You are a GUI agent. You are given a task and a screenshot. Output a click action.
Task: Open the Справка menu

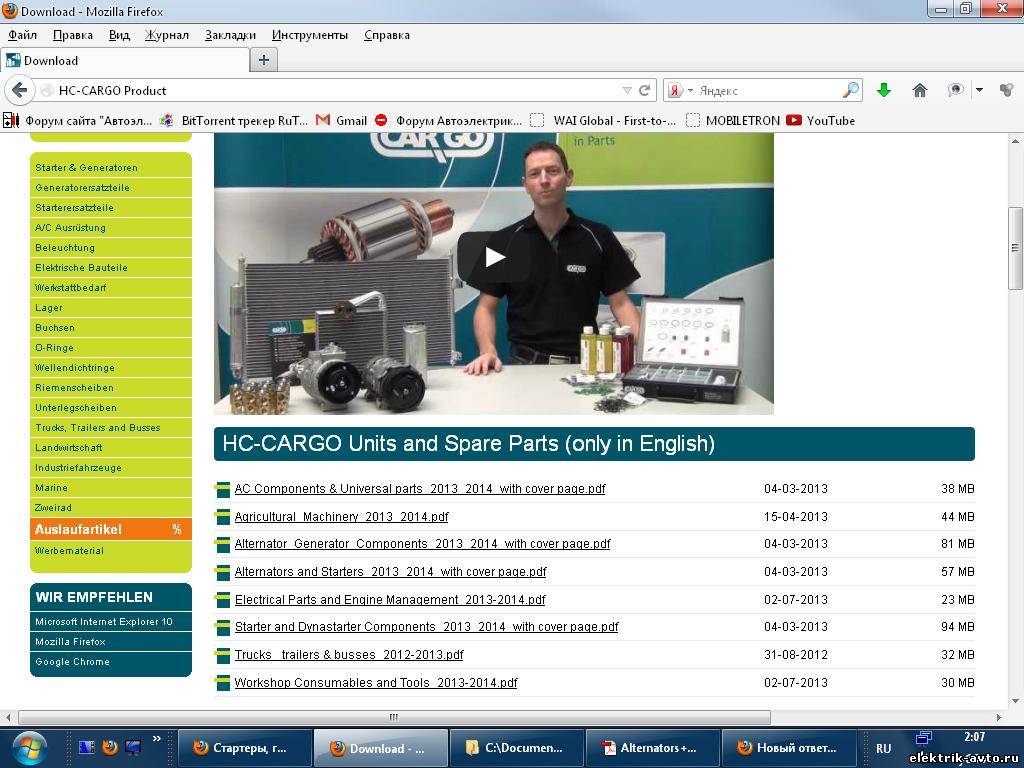387,35
